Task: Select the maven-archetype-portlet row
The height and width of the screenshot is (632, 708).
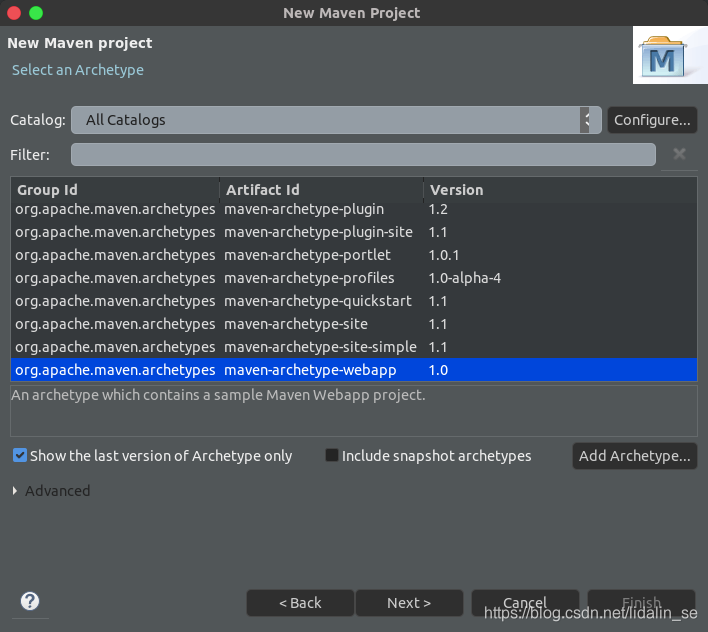Action: (354, 255)
